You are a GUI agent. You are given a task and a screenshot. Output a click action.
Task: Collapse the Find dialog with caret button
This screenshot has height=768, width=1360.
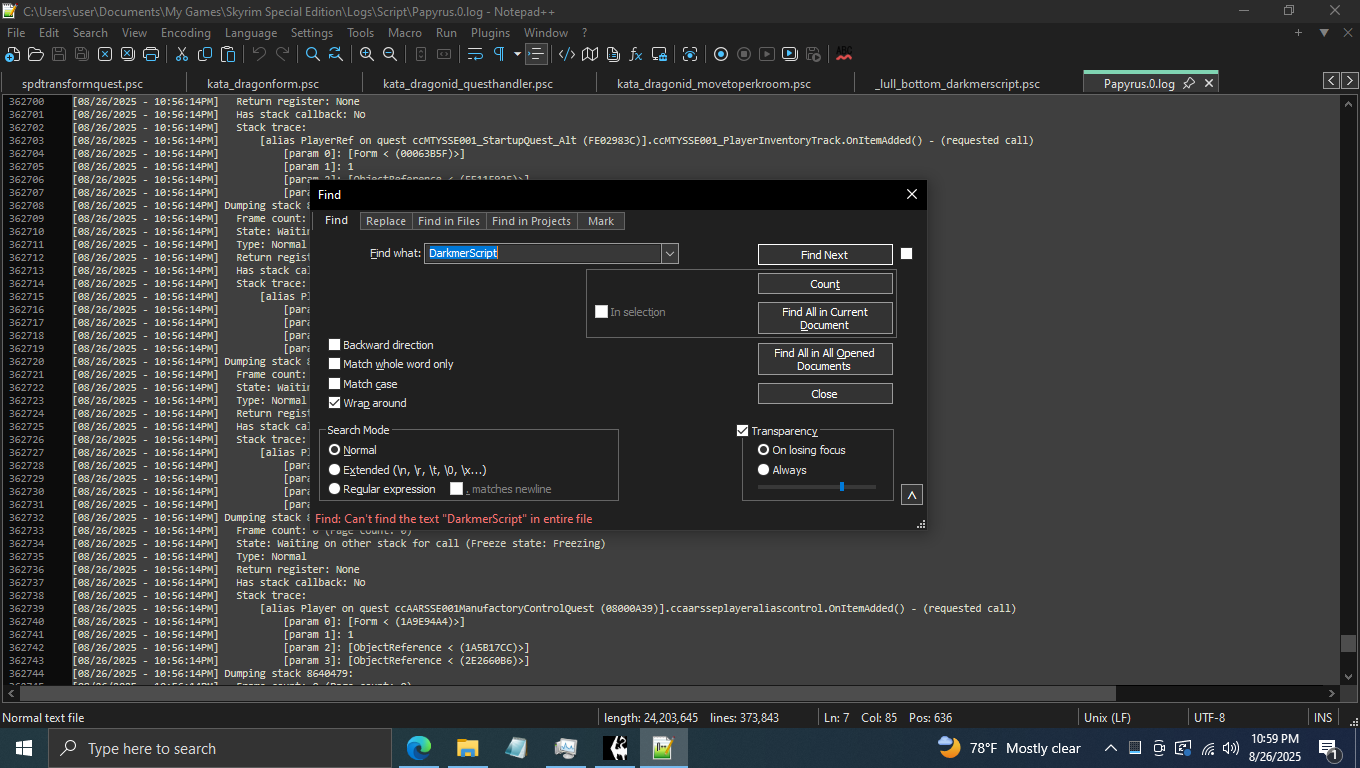click(x=911, y=494)
